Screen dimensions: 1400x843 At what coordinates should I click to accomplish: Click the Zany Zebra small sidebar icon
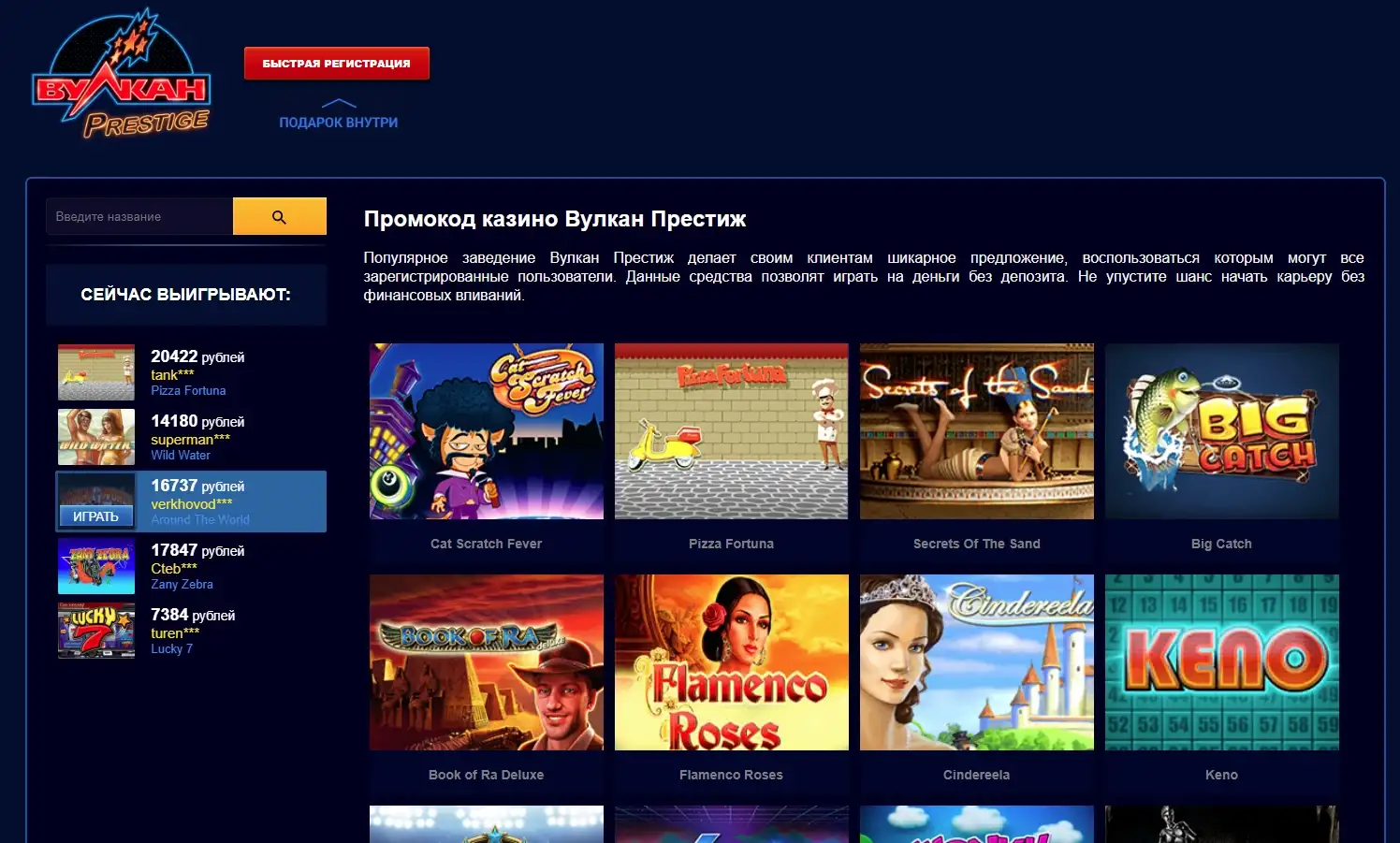[96, 566]
